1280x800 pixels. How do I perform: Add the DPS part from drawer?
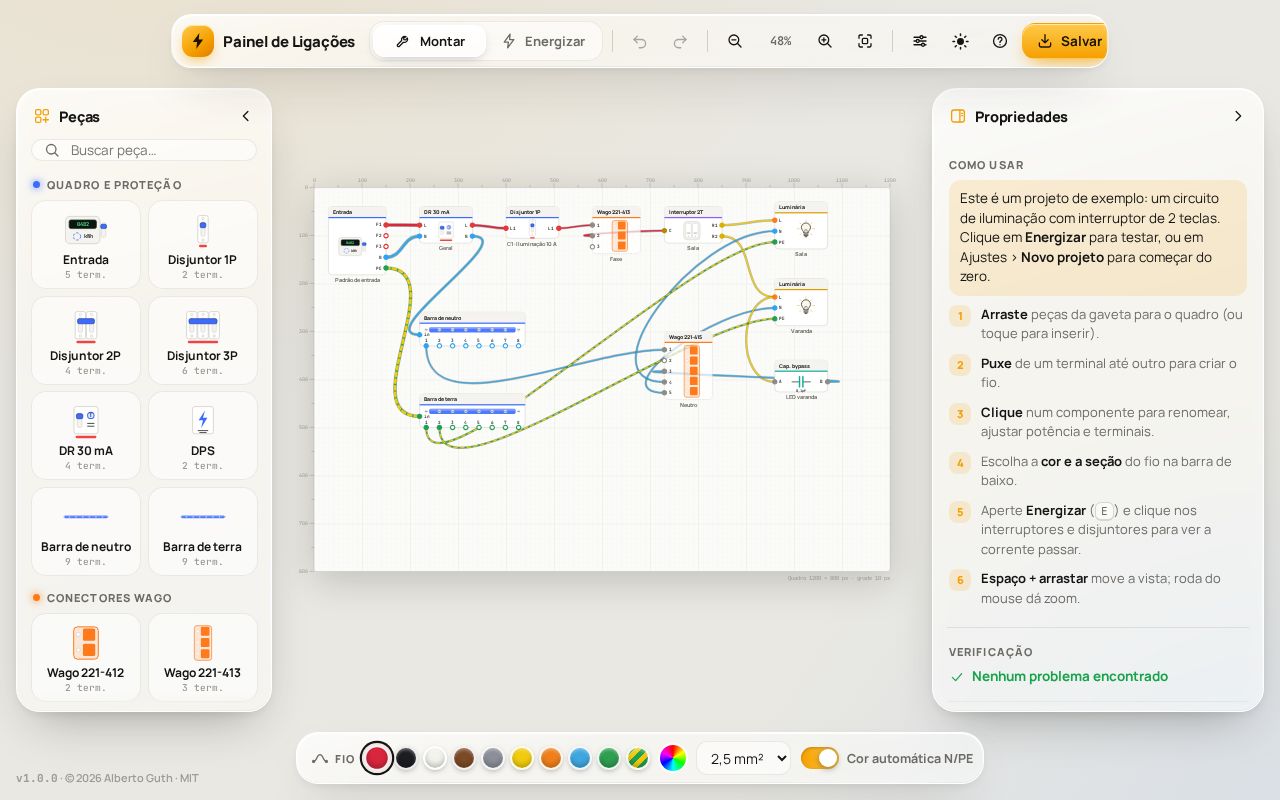203,436
